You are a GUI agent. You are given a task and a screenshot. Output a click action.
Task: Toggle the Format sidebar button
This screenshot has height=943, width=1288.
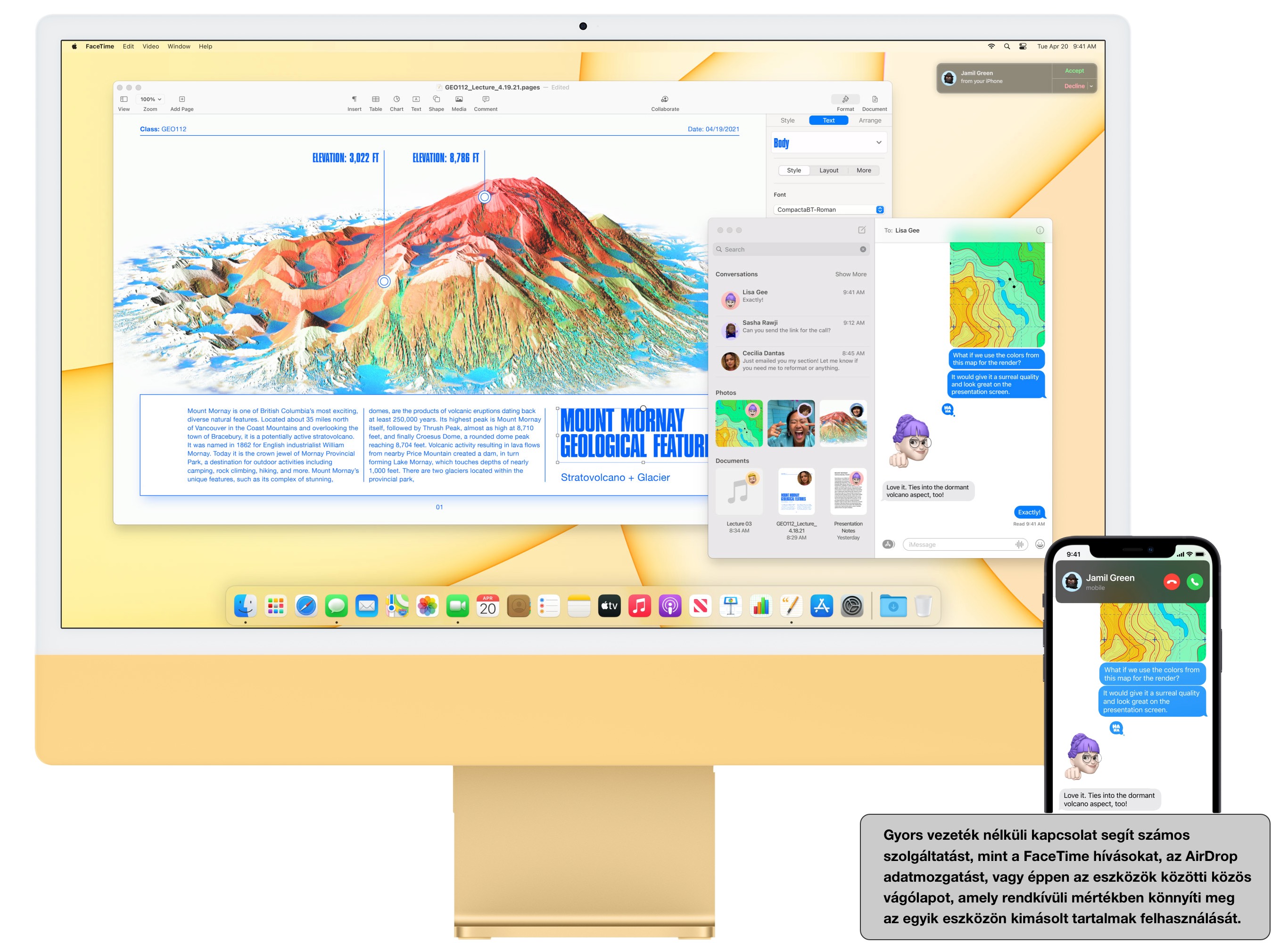coord(845,99)
